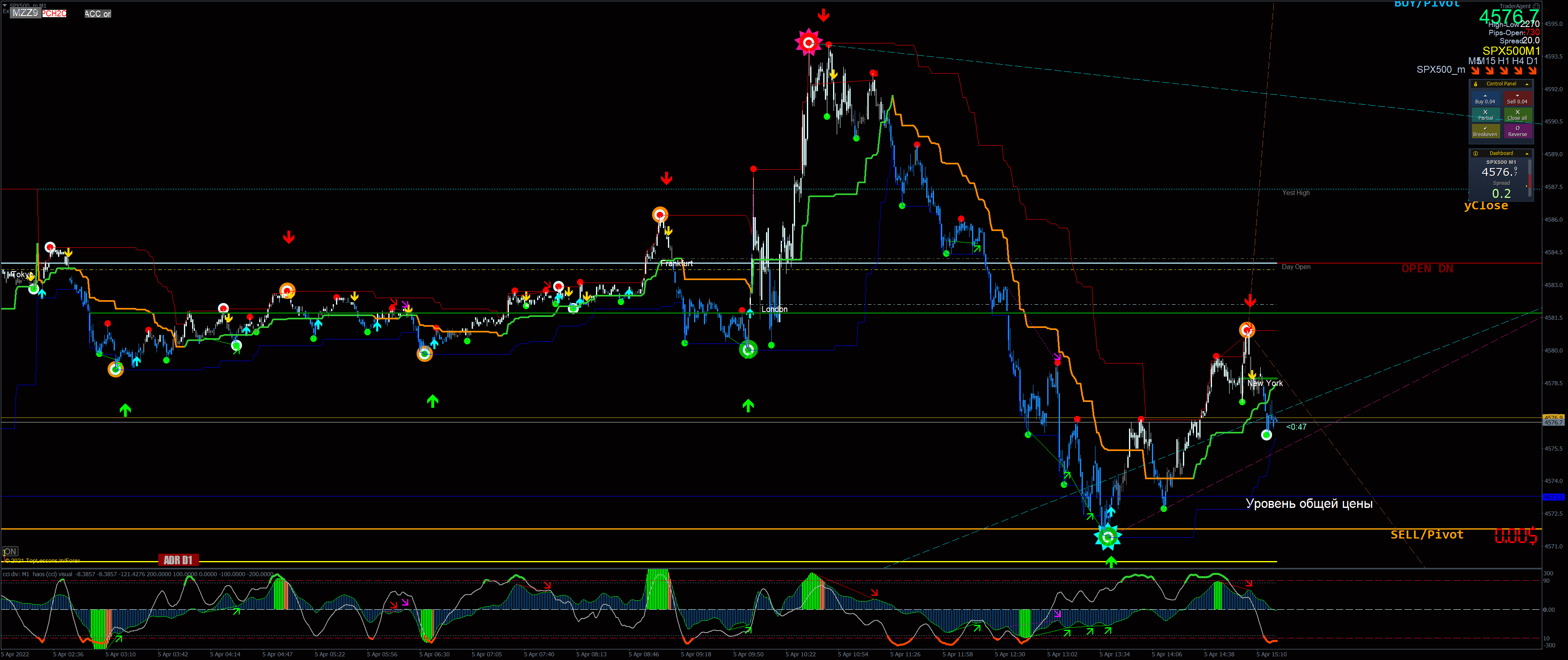Click the D1 timeframe trend arrow
The height and width of the screenshot is (660, 1568).
pos(1532,71)
